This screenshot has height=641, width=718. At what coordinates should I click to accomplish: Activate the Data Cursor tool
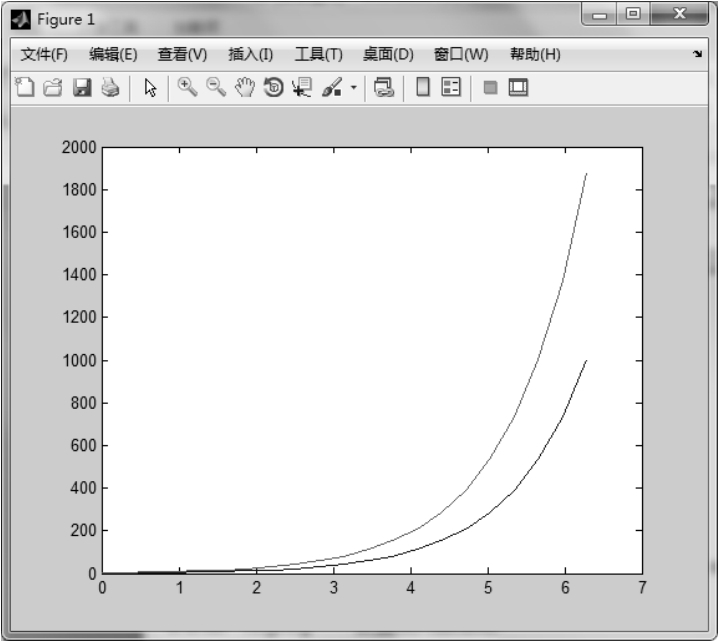301,88
